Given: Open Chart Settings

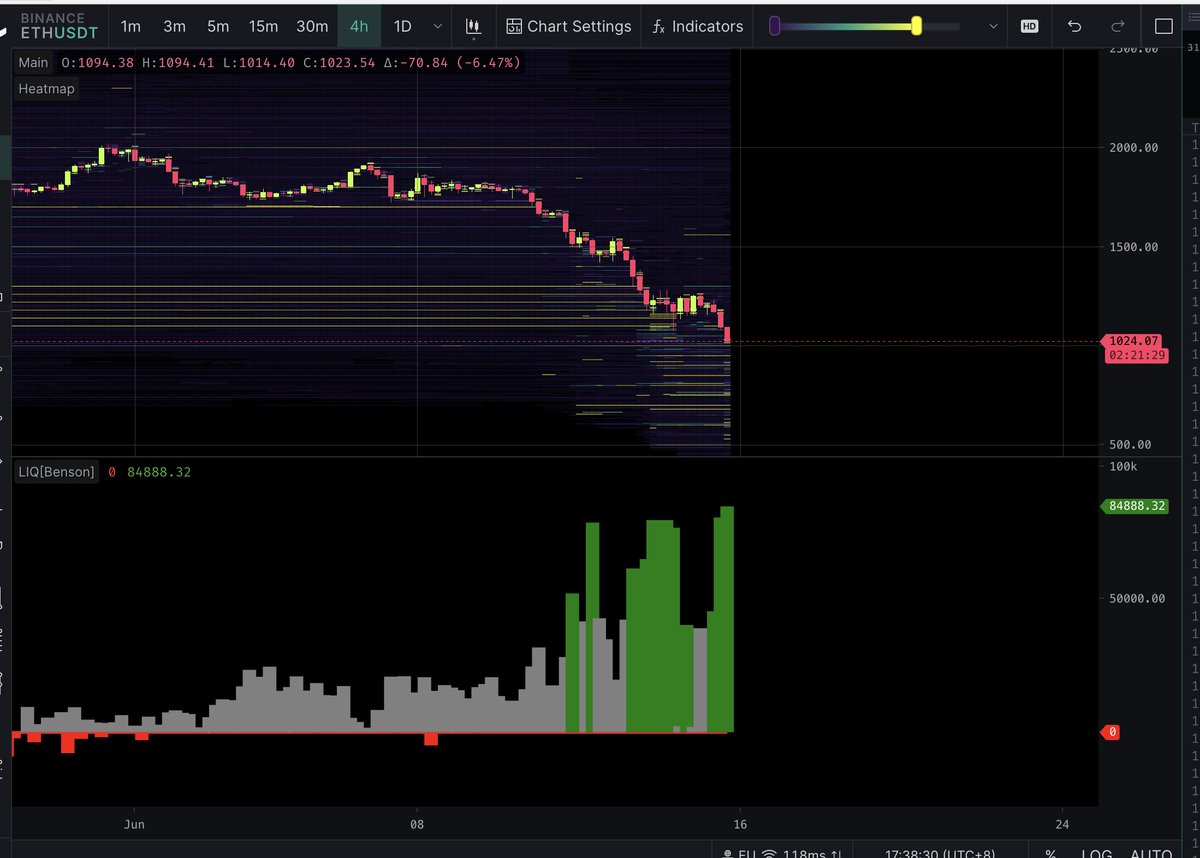Looking at the screenshot, I should [x=569, y=27].
